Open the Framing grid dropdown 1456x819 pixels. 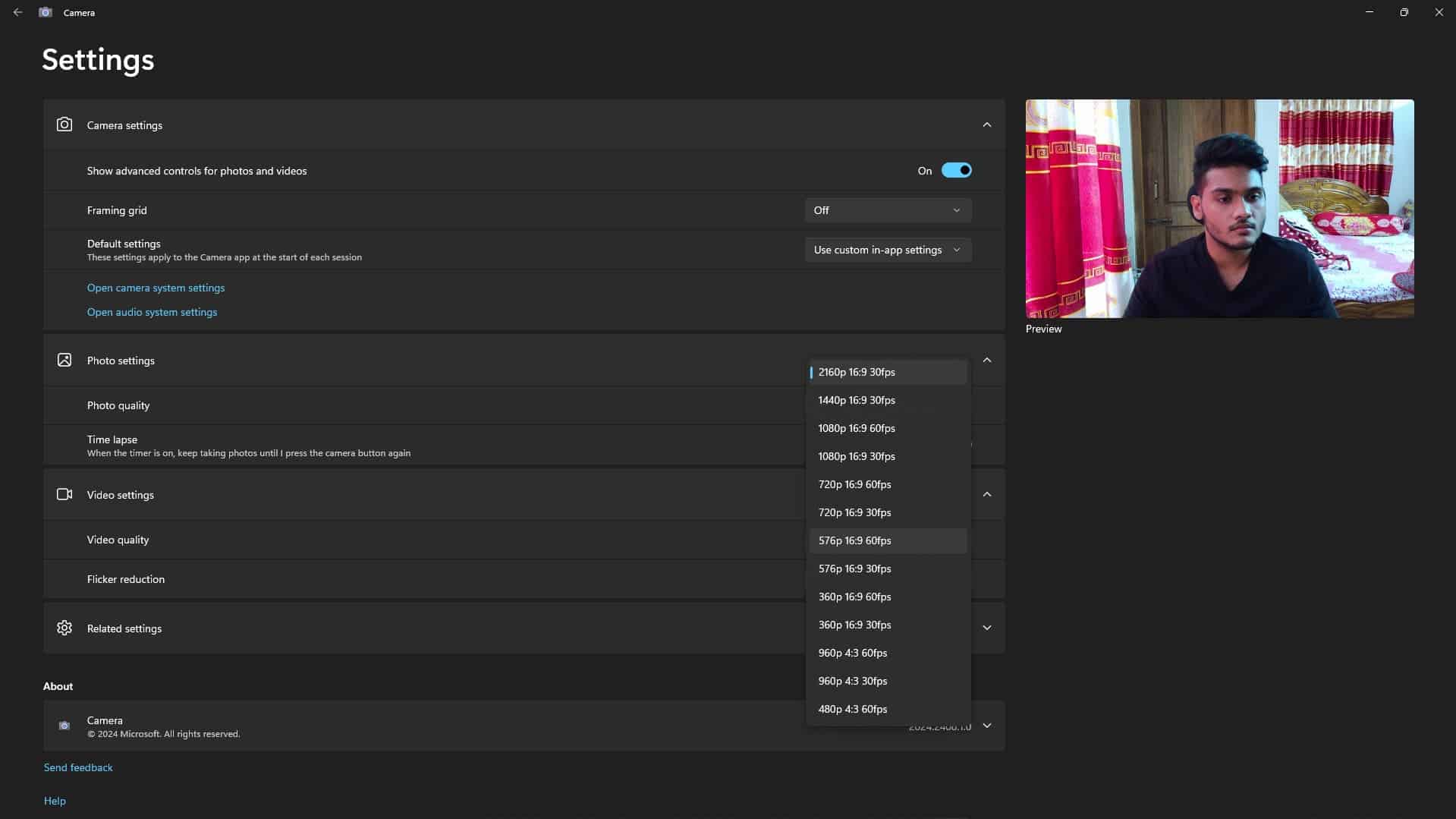[887, 210]
